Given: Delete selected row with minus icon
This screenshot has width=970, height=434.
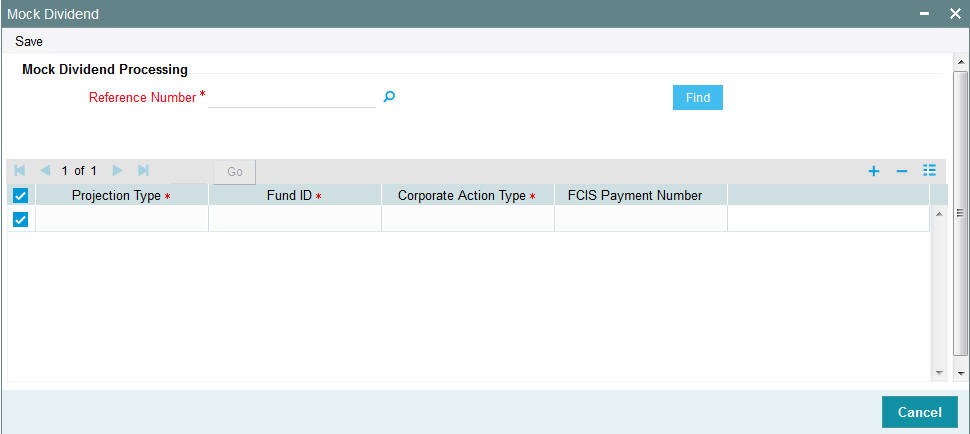Looking at the screenshot, I should tap(902, 171).
